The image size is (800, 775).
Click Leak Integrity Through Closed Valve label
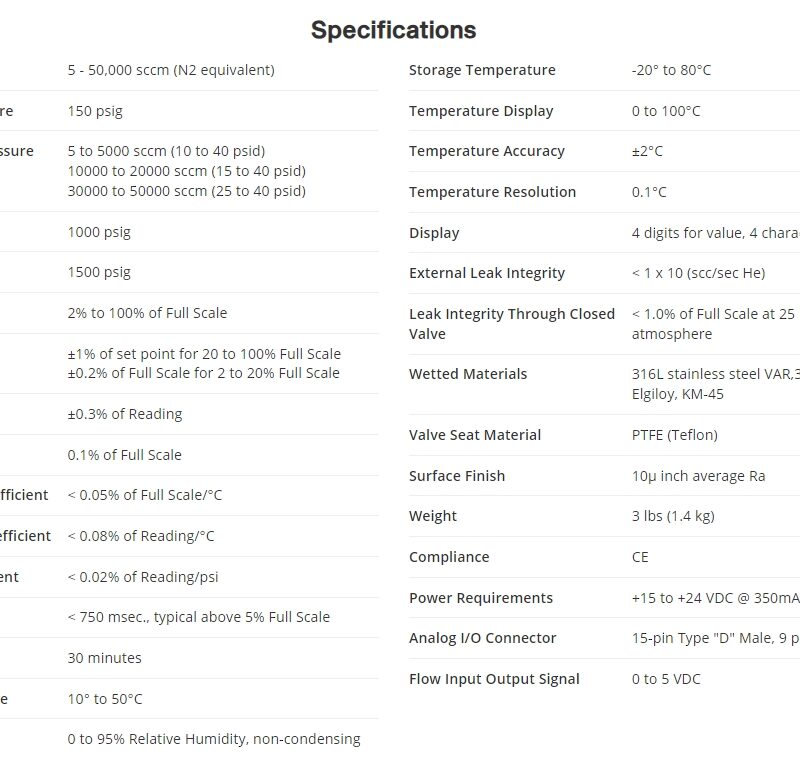coord(511,323)
